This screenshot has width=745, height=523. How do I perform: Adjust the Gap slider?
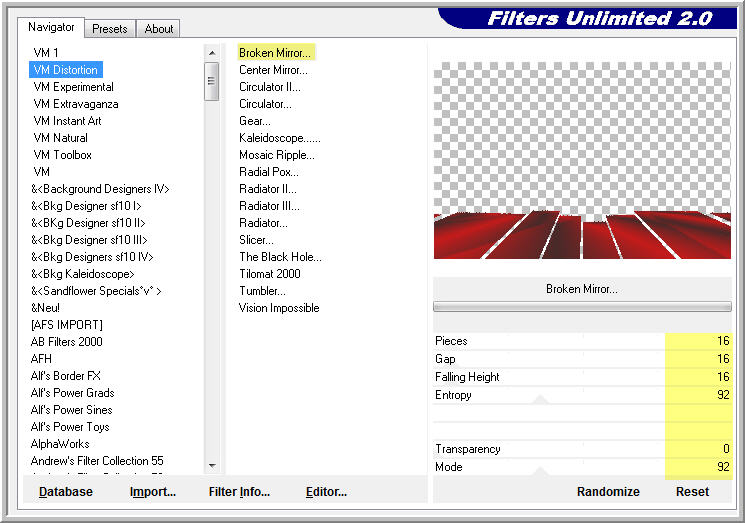pos(583,359)
